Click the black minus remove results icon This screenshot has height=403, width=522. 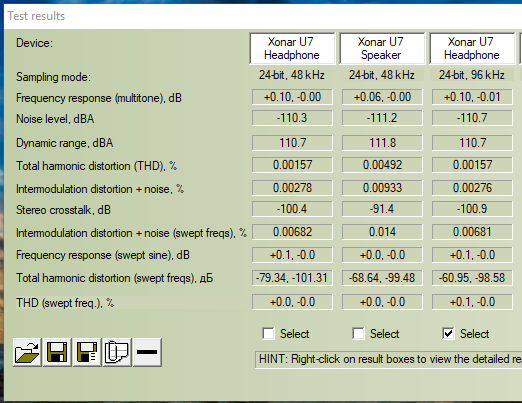(147, 352)
